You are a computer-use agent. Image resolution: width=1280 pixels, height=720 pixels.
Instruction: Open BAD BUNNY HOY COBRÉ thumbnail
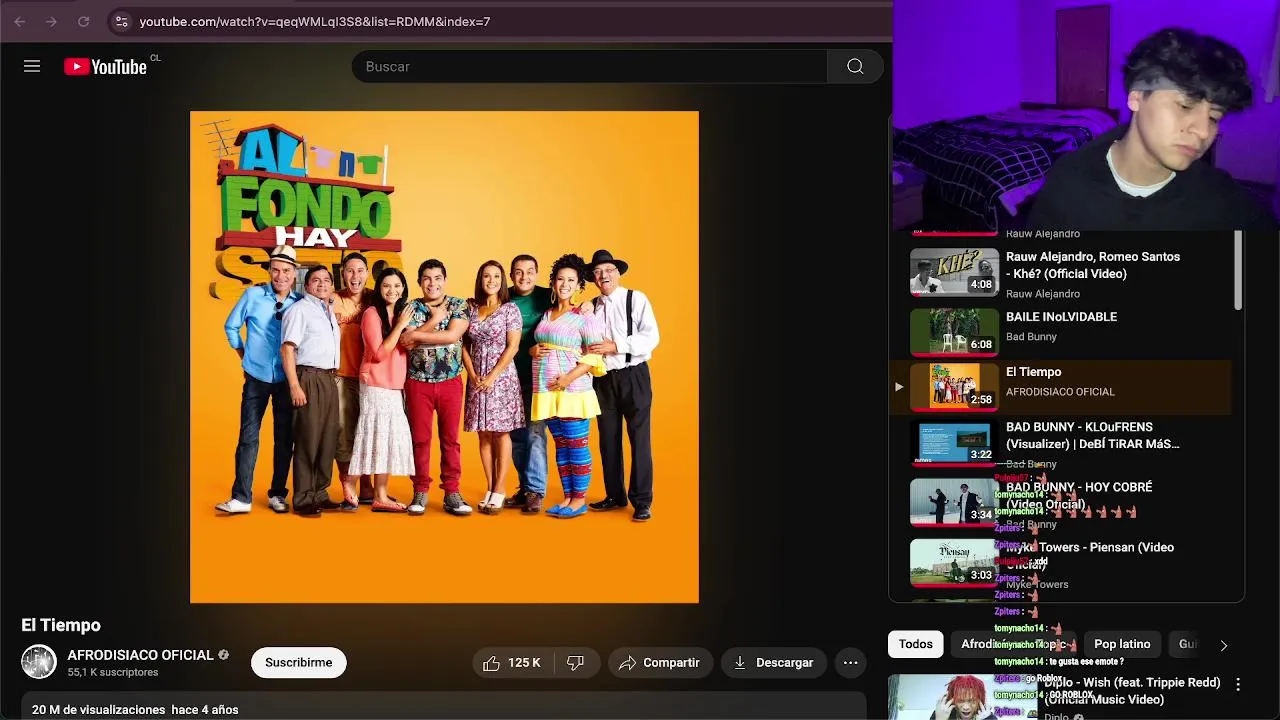click(x=954, y=502)
